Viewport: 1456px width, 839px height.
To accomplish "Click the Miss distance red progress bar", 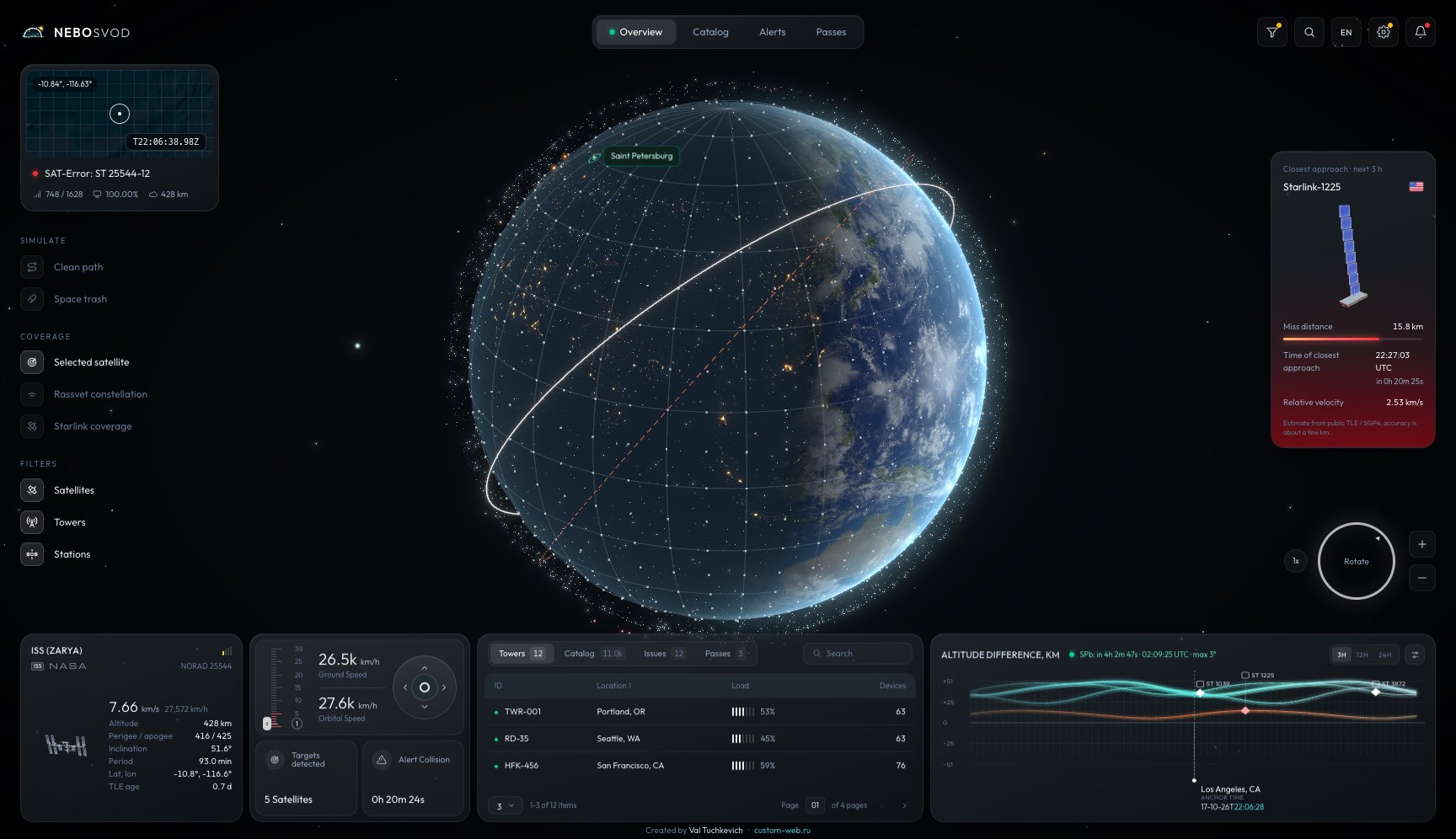I will point(1352,339).
